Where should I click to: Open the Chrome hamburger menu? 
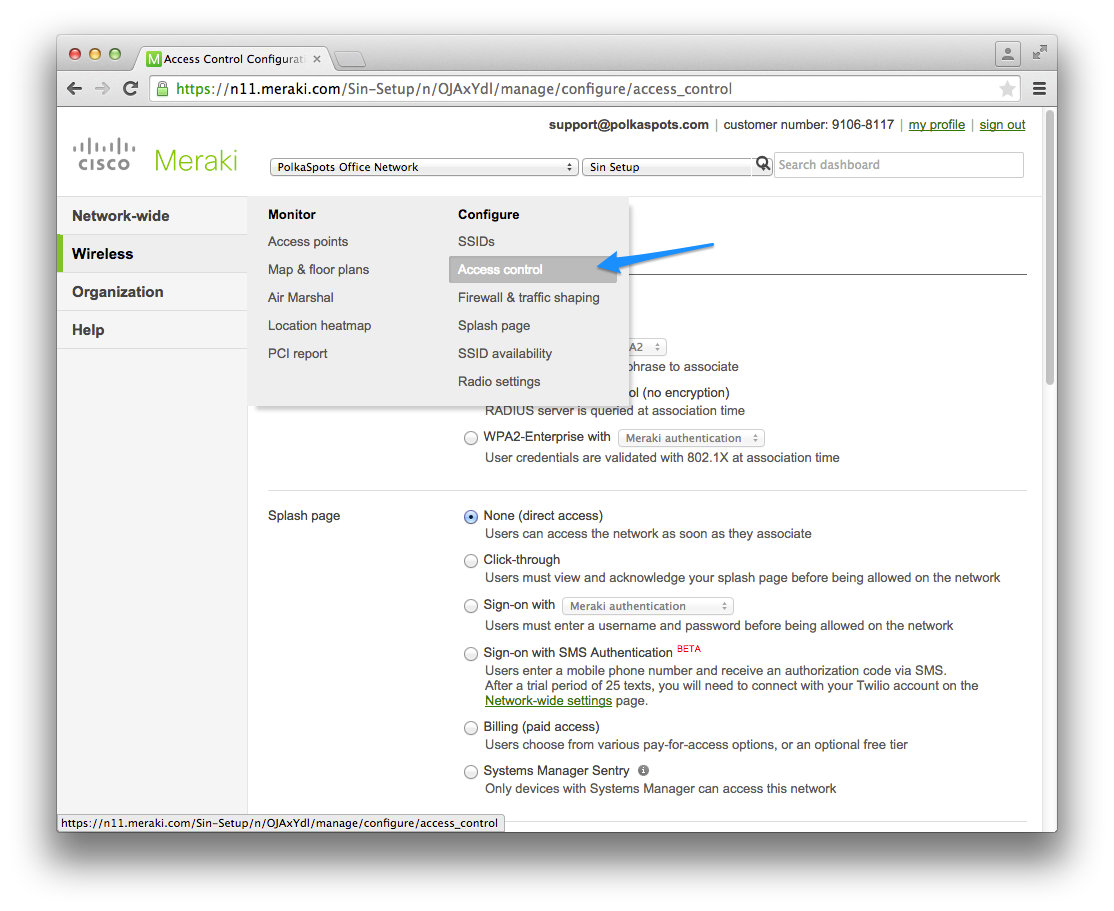[1039, 89]
